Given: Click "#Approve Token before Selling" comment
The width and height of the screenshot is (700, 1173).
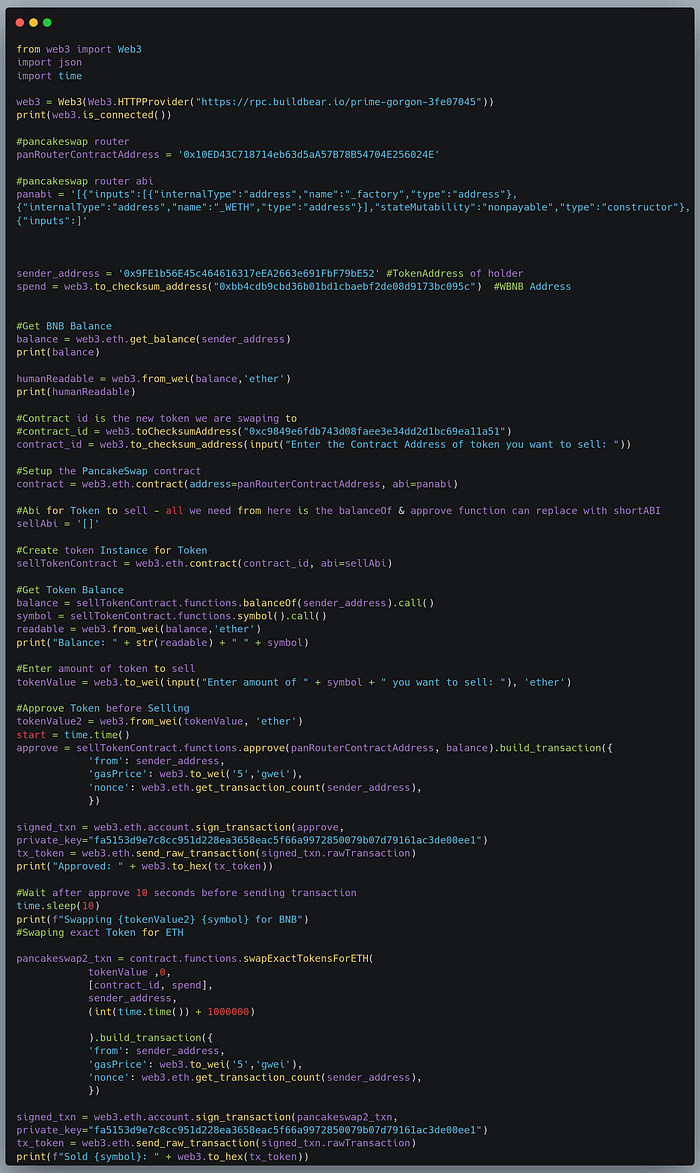Looking at the screenshot, I should tap(103, 708).
